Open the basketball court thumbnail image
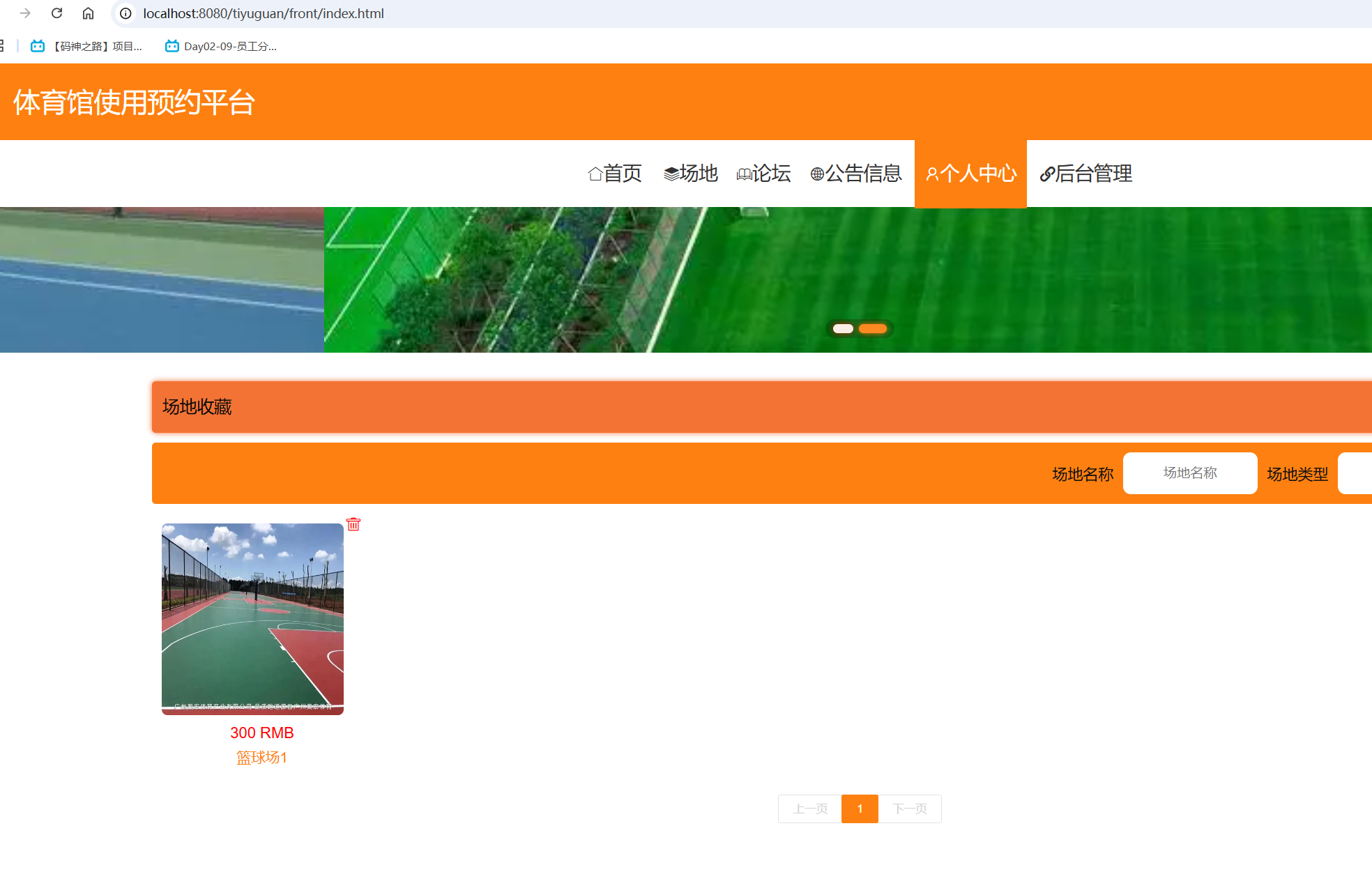This screenshot has width=1372, height=888. pos(252,619)
